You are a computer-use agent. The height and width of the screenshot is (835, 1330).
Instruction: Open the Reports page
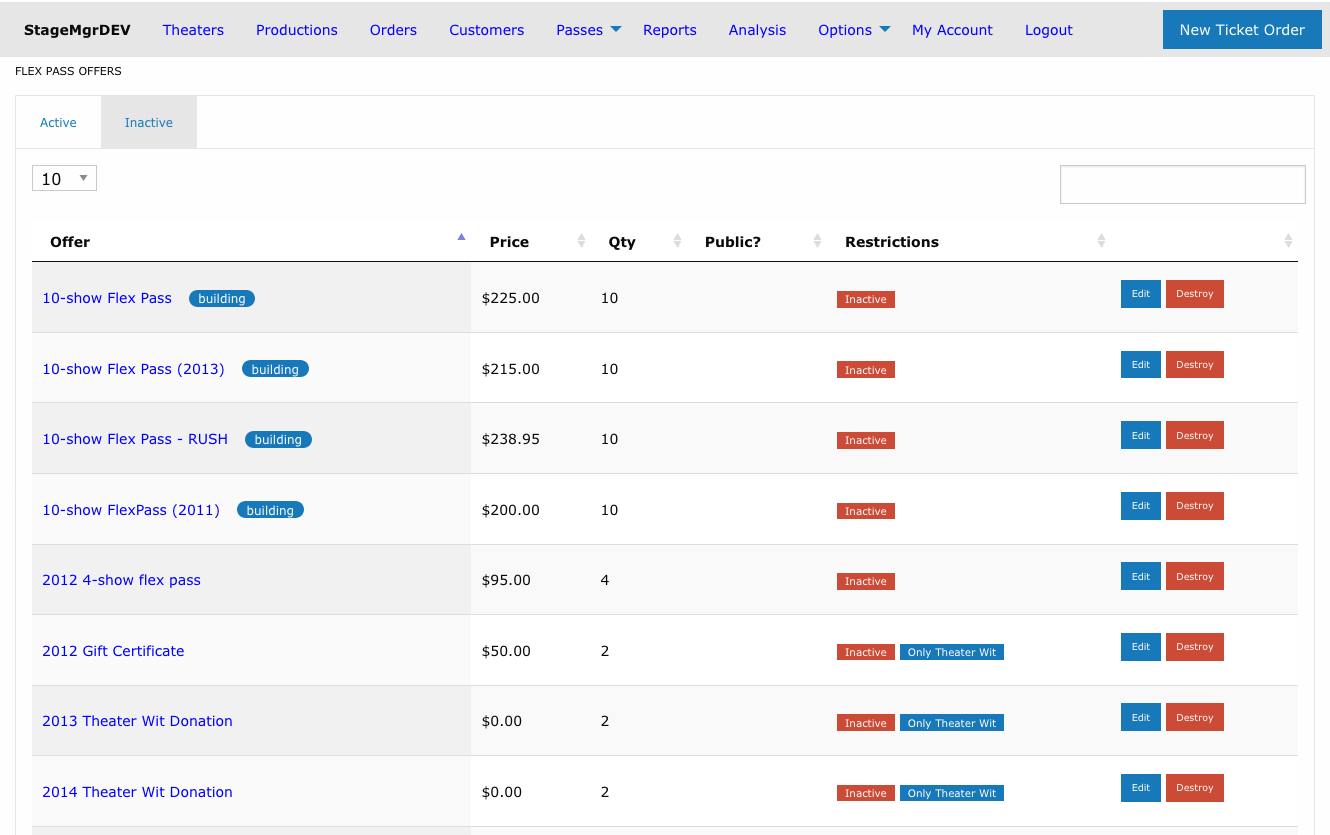click(670, 30)
